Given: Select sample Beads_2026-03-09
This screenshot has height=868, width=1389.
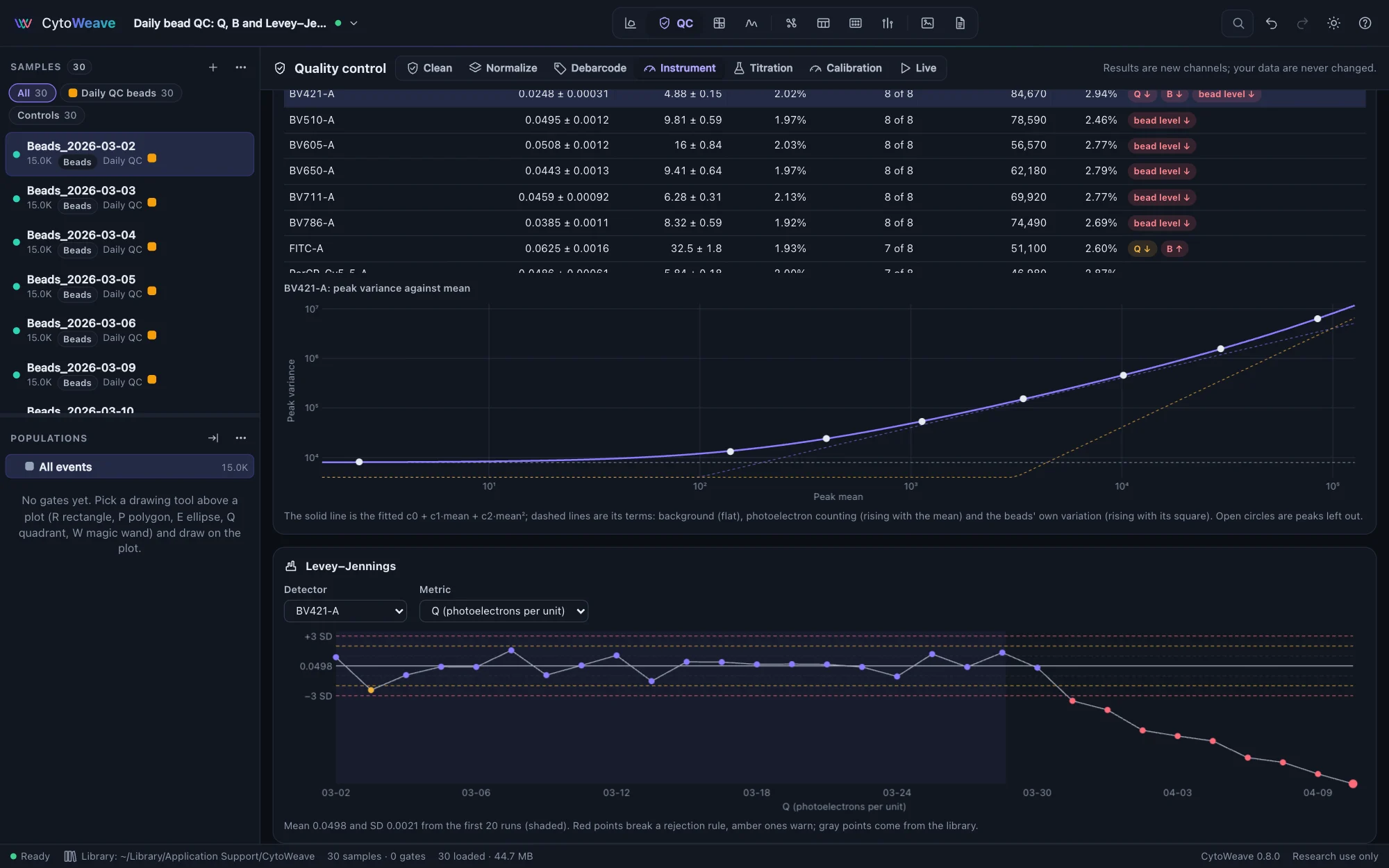Looking at the screenshot, I should (130, 375).
